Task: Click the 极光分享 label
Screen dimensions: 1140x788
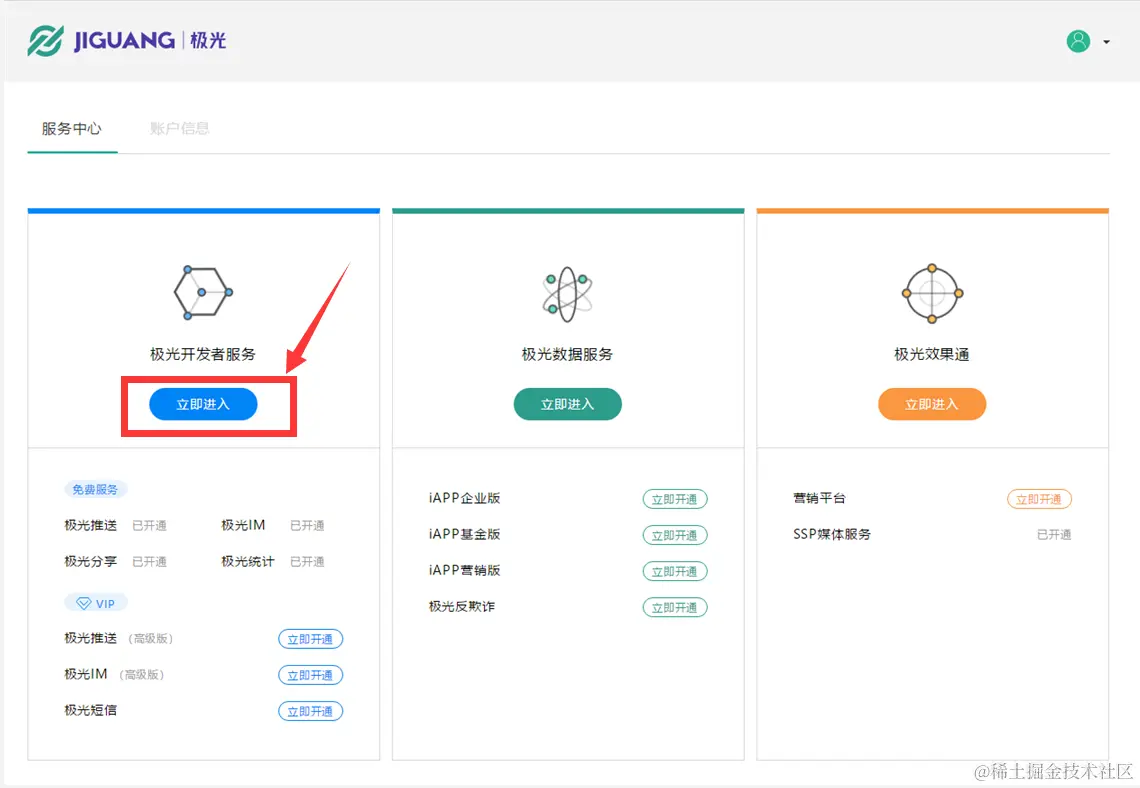Action: coord(90,561)
